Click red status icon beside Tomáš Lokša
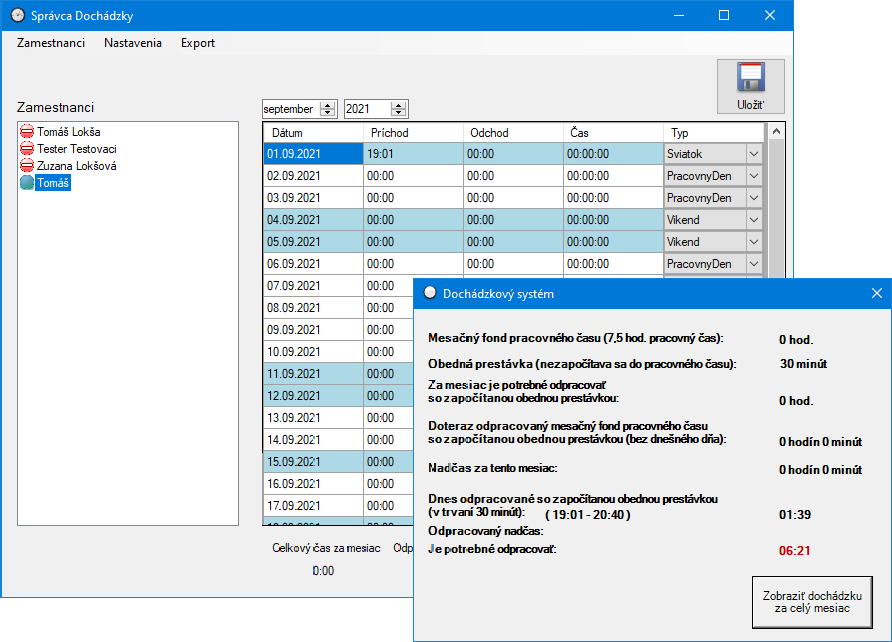Screen dimensions: 892x642 pos(27,132)
